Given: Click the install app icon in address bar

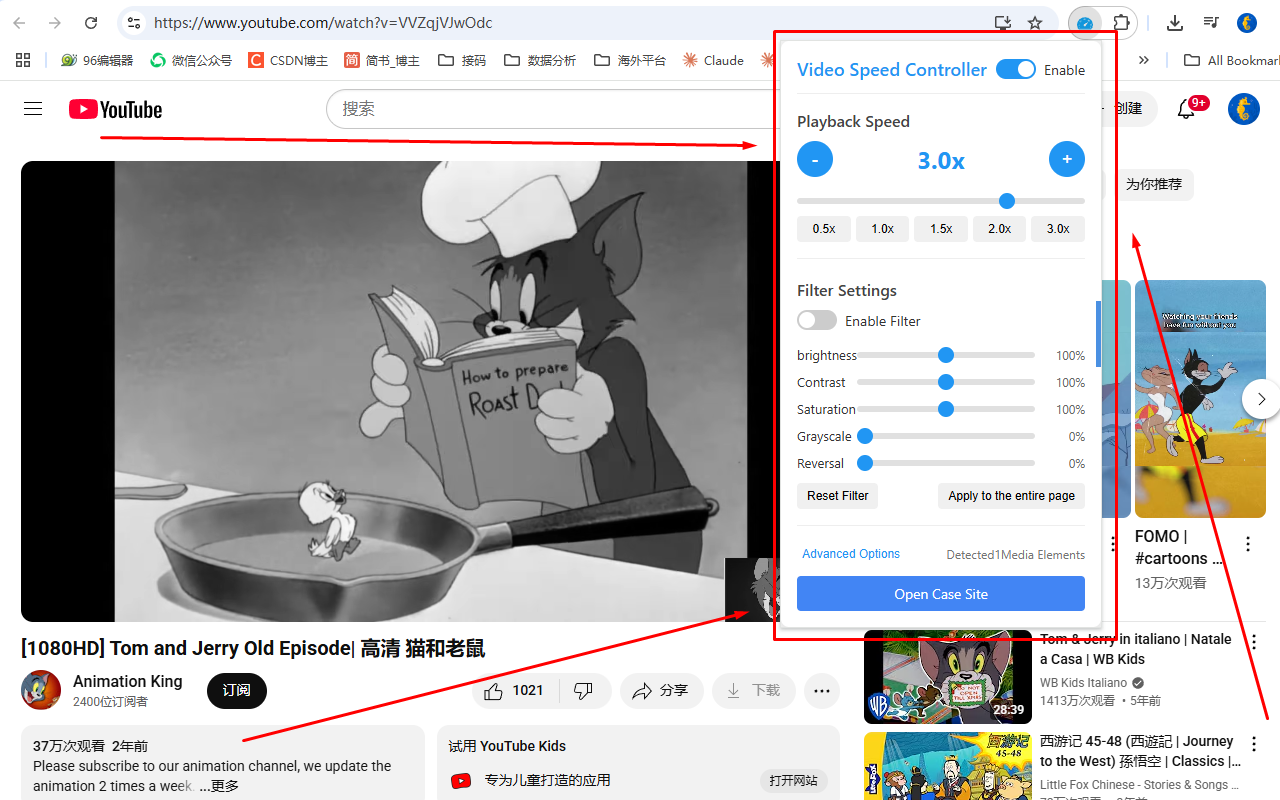Looking at the screenshot, I should point(1002,23).
